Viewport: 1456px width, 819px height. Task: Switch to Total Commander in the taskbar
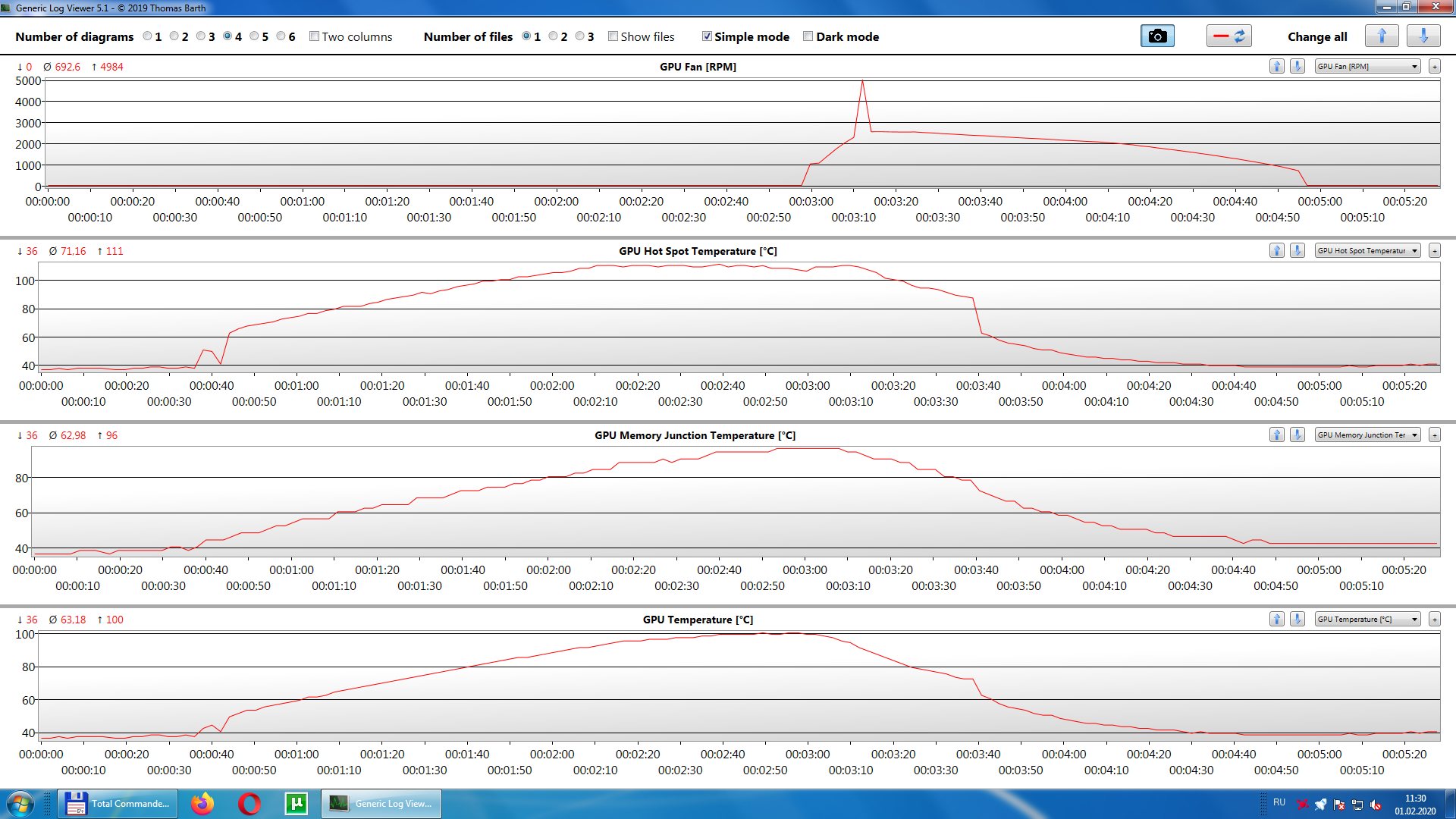(118, 804)
